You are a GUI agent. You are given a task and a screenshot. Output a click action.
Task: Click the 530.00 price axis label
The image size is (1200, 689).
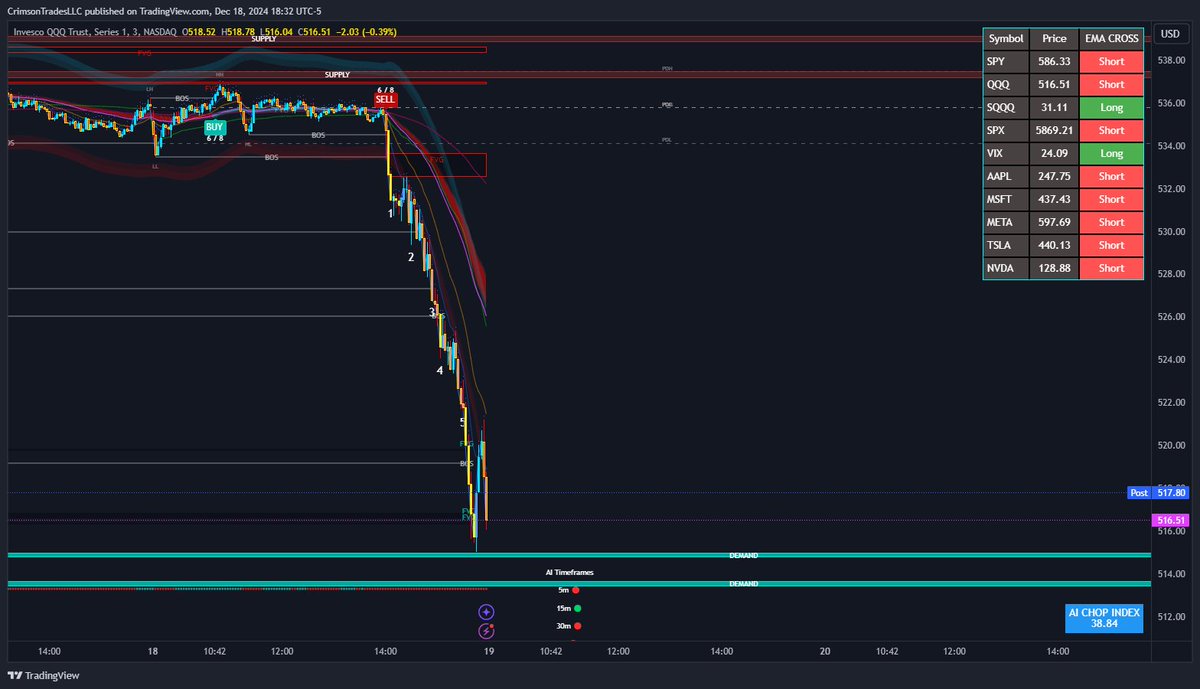(1171, 231)
